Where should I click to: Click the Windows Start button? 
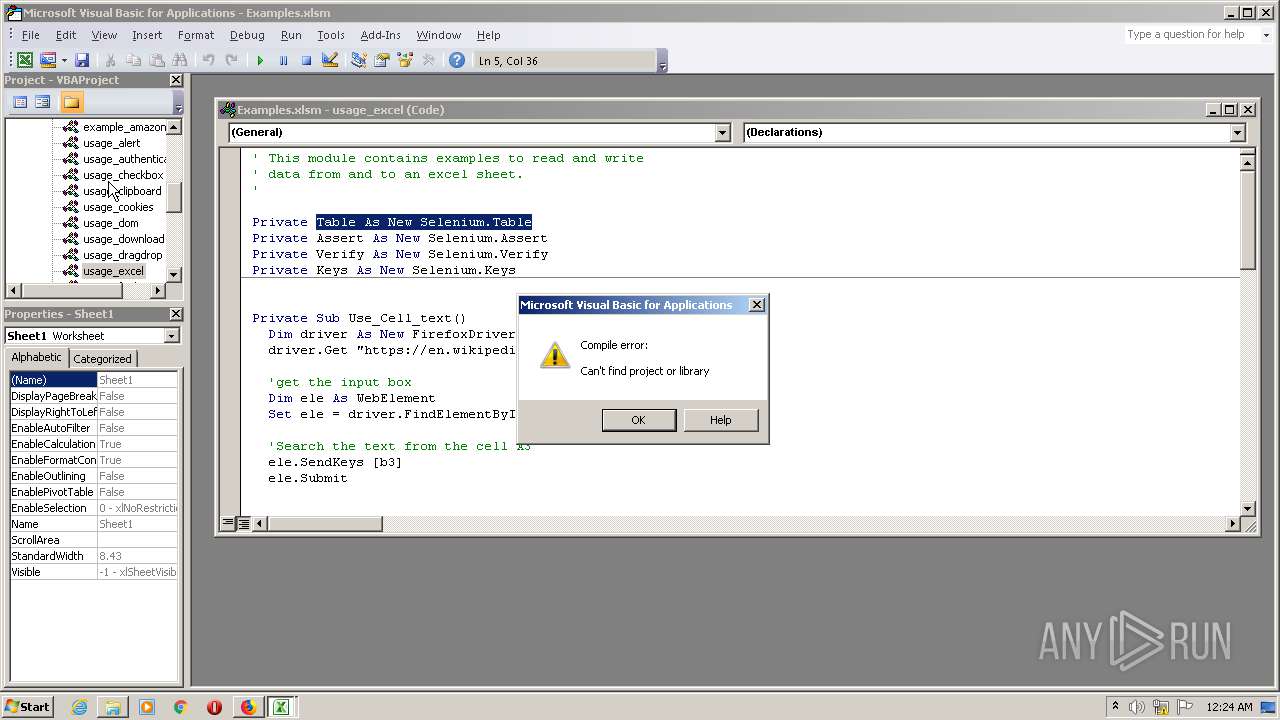[x=27, y=707]
